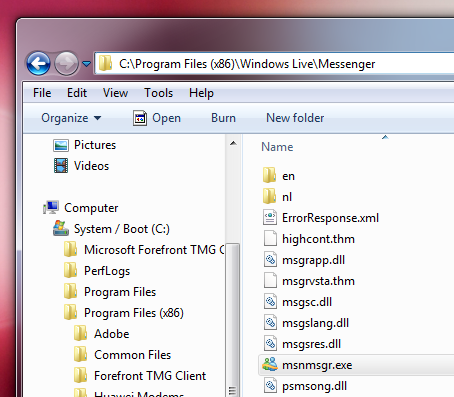
Task: Click the msgslang.dll gear file icon
Action: [x=270, y=322]
